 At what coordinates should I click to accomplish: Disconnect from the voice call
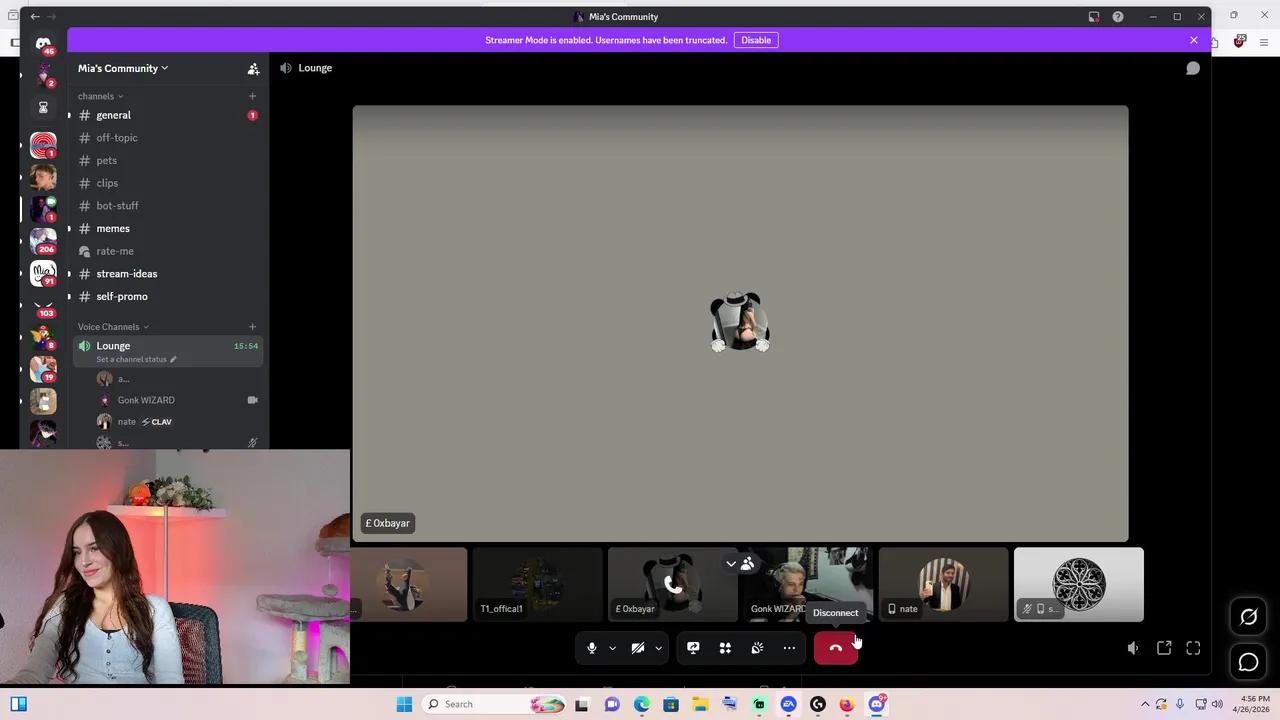click(x=836, y=648)
